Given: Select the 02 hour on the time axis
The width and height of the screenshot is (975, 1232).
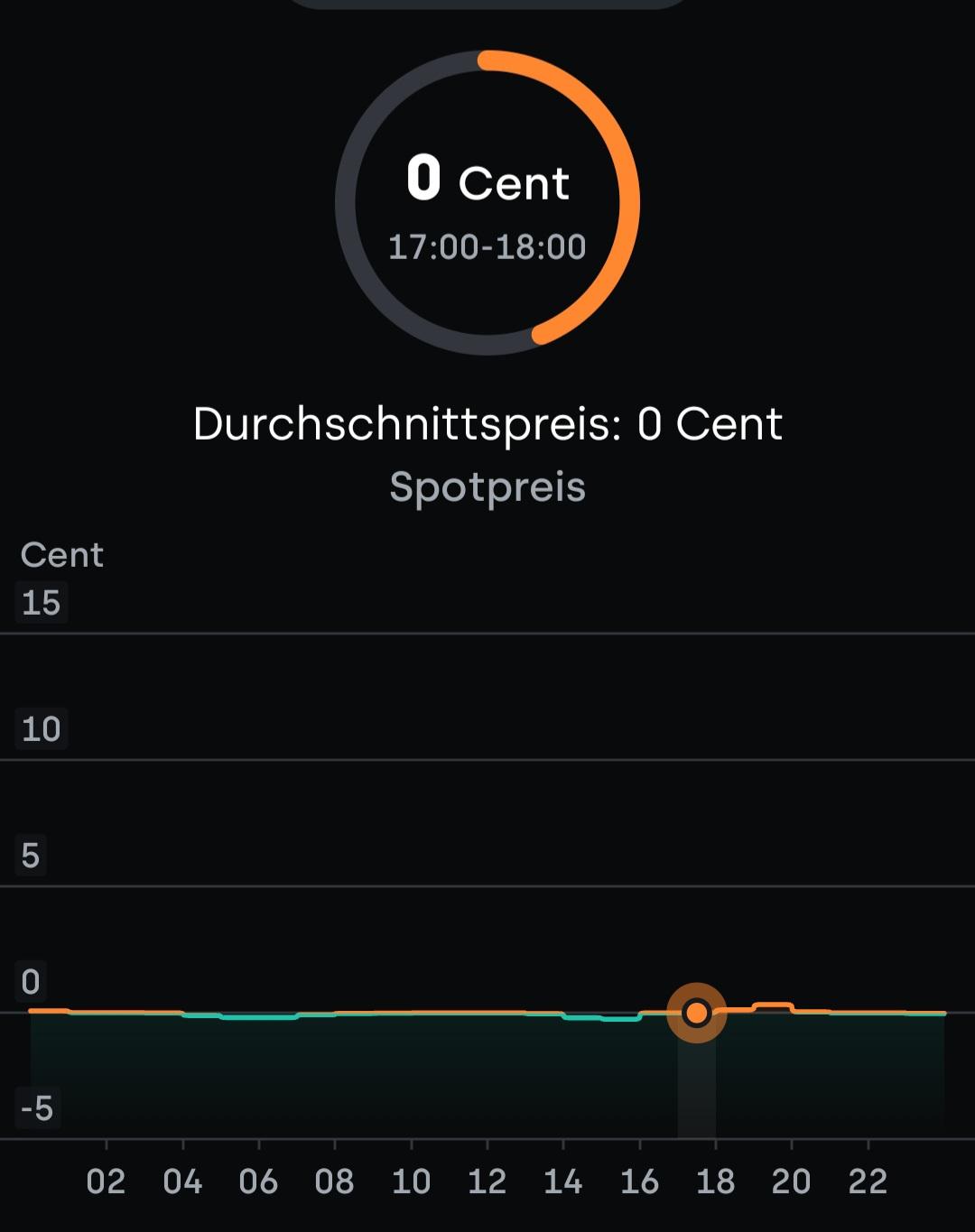Looking at the screenshot, I should click(x=106, y=1181).
